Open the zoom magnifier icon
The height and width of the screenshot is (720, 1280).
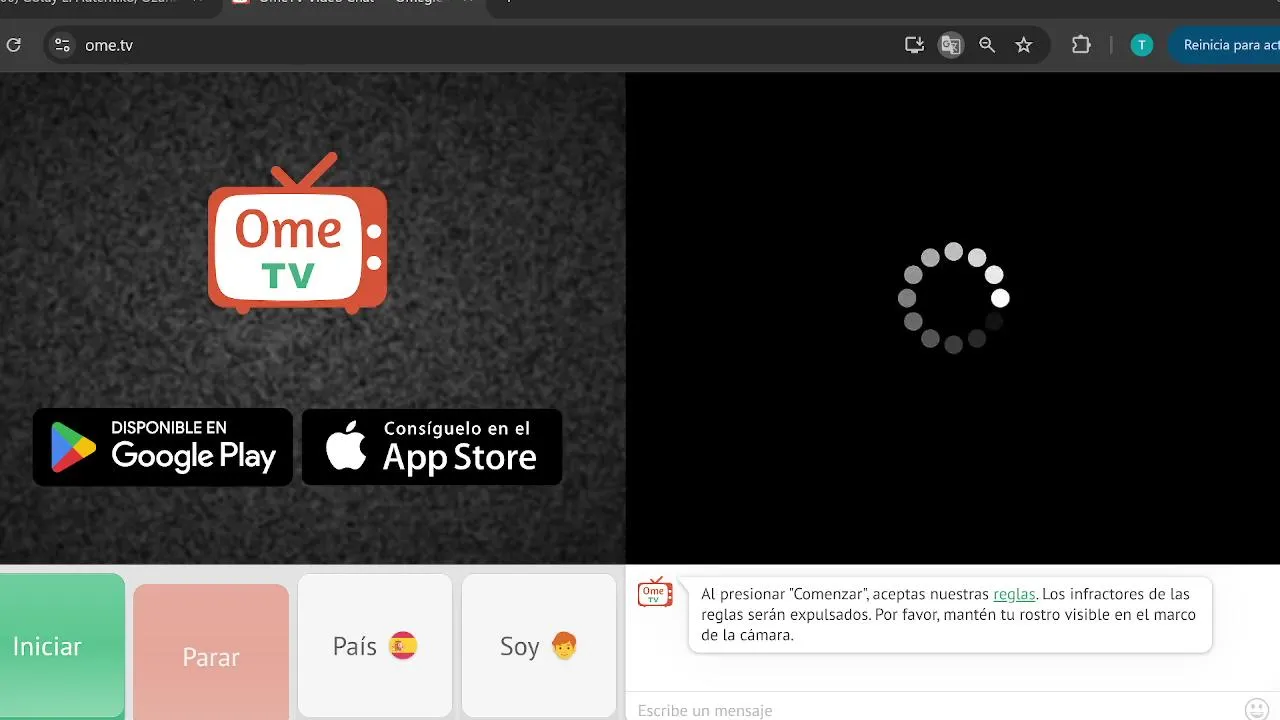[987, 45]
